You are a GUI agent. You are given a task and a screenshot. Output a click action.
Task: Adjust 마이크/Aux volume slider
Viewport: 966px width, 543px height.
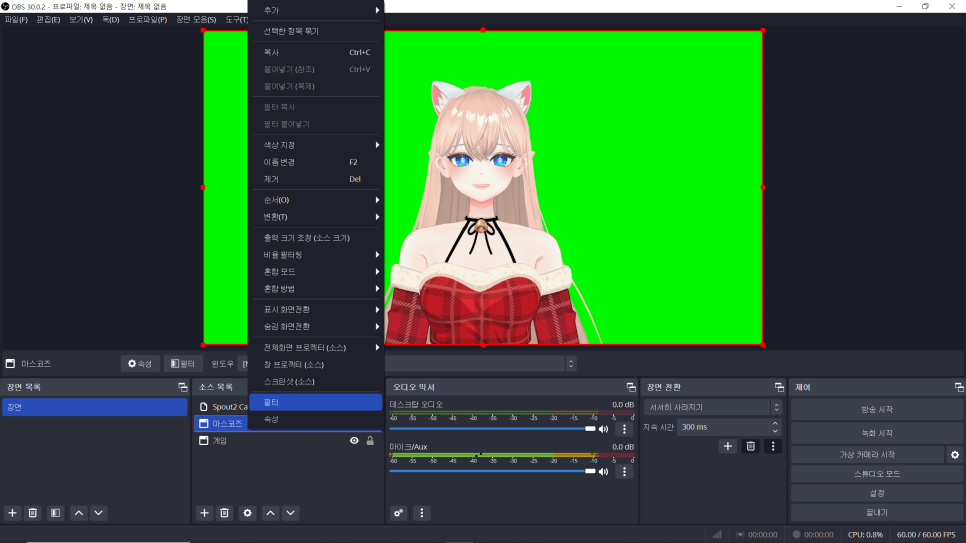493,472
